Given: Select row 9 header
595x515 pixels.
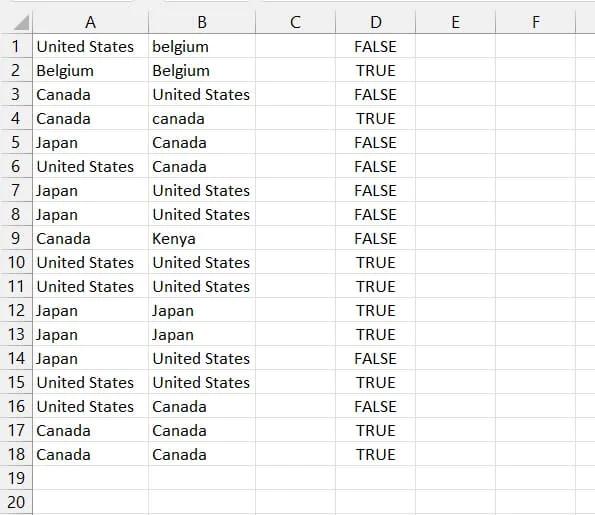Looking at the screenshot, I should (16, 238).
